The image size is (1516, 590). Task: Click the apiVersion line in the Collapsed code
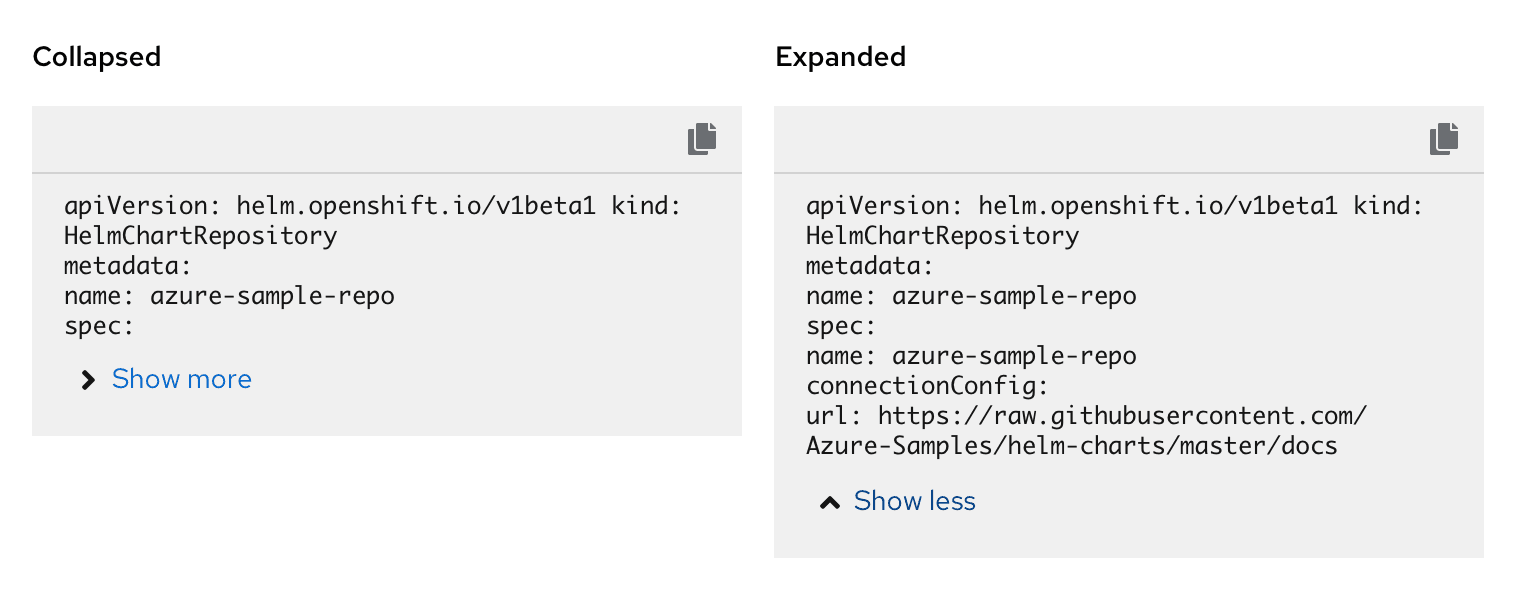(386, 206)
